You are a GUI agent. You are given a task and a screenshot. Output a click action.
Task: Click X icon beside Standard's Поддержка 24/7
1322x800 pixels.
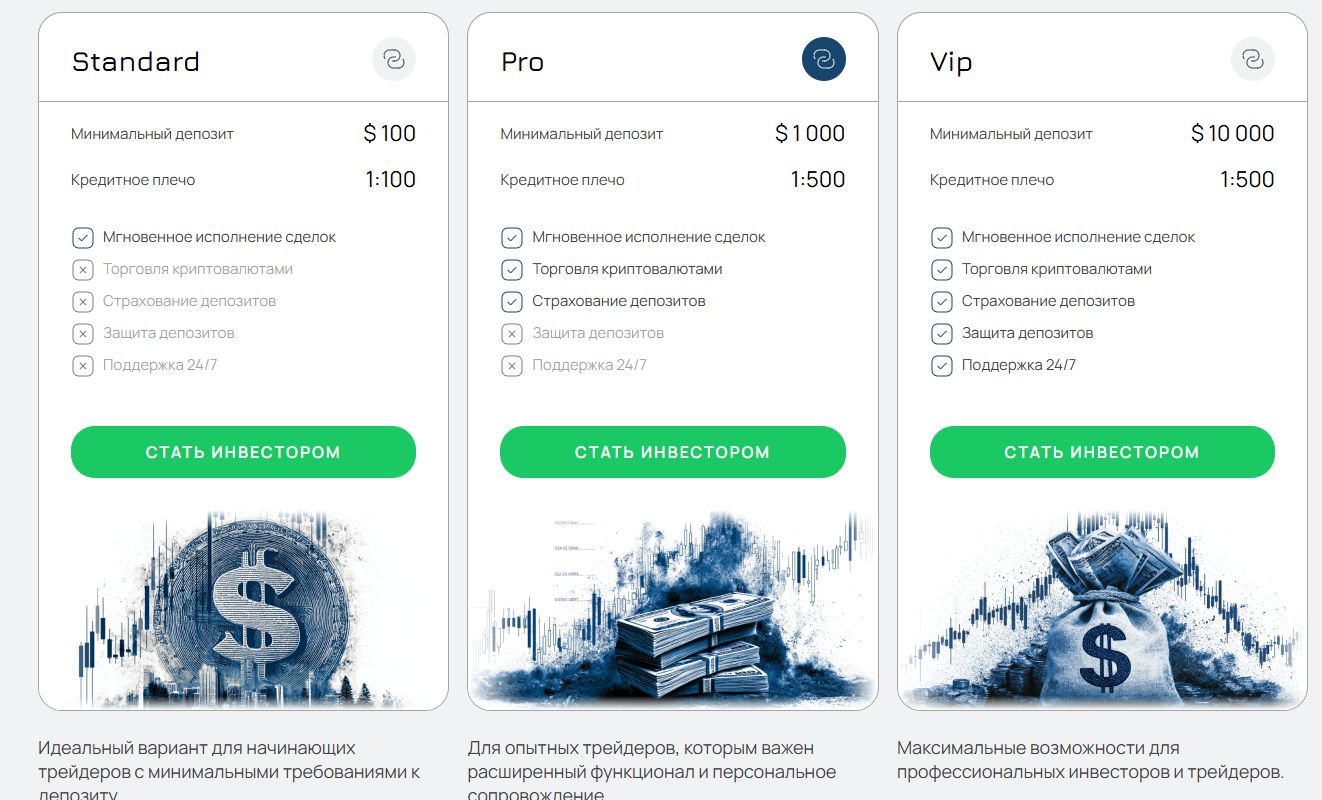pos(82,366)
